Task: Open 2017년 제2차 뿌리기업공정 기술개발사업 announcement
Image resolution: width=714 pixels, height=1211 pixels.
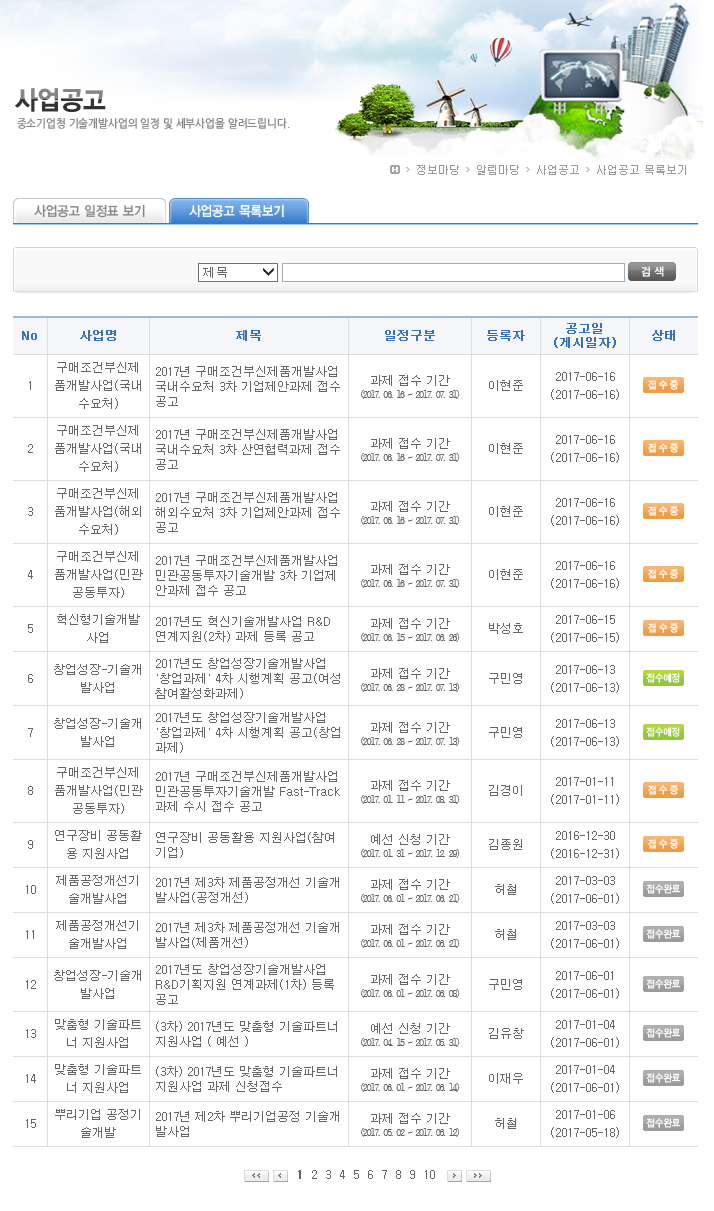Action: 248,1123
